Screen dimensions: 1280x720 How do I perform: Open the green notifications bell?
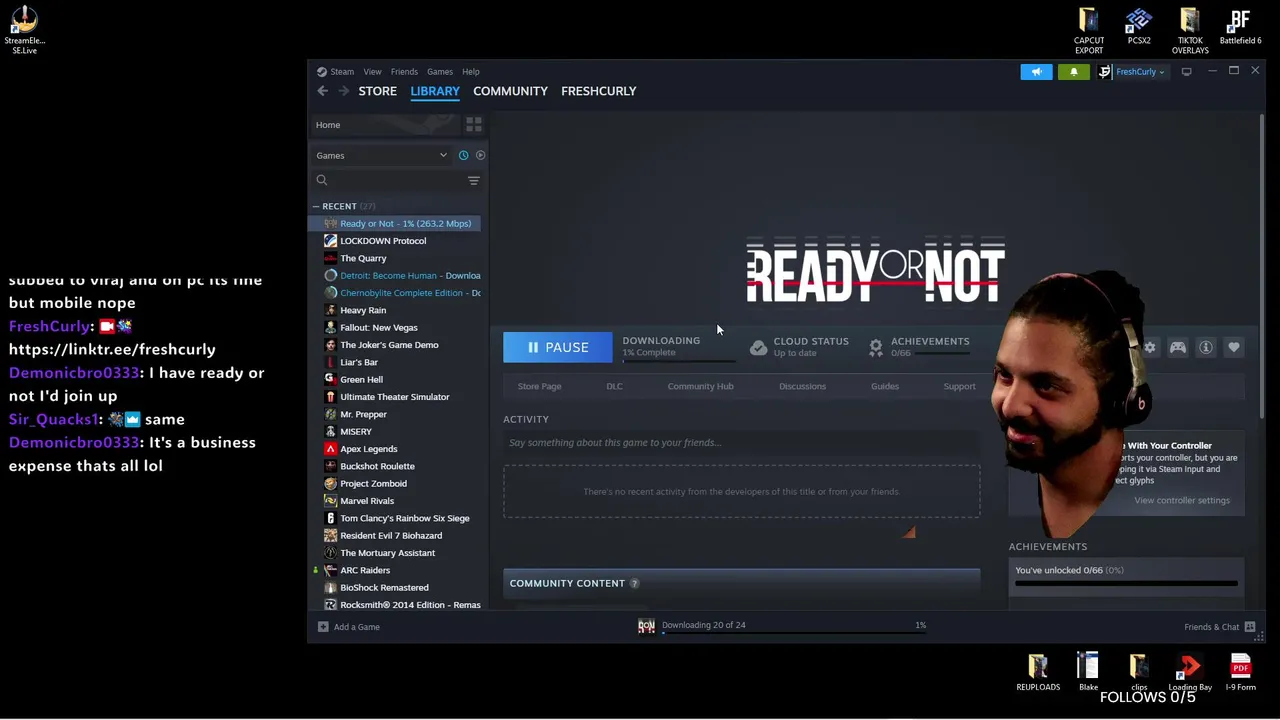coord(1074,72)
